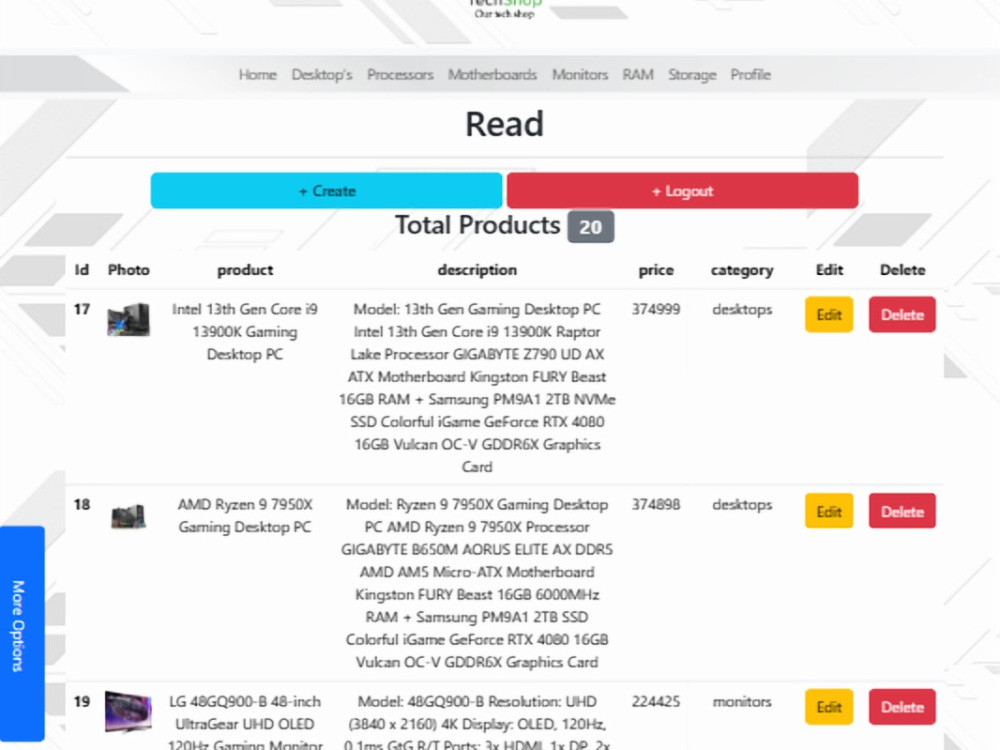Open the Home navigation link
The height and width of the screenshot is (750, 1000).
[258, 75]
